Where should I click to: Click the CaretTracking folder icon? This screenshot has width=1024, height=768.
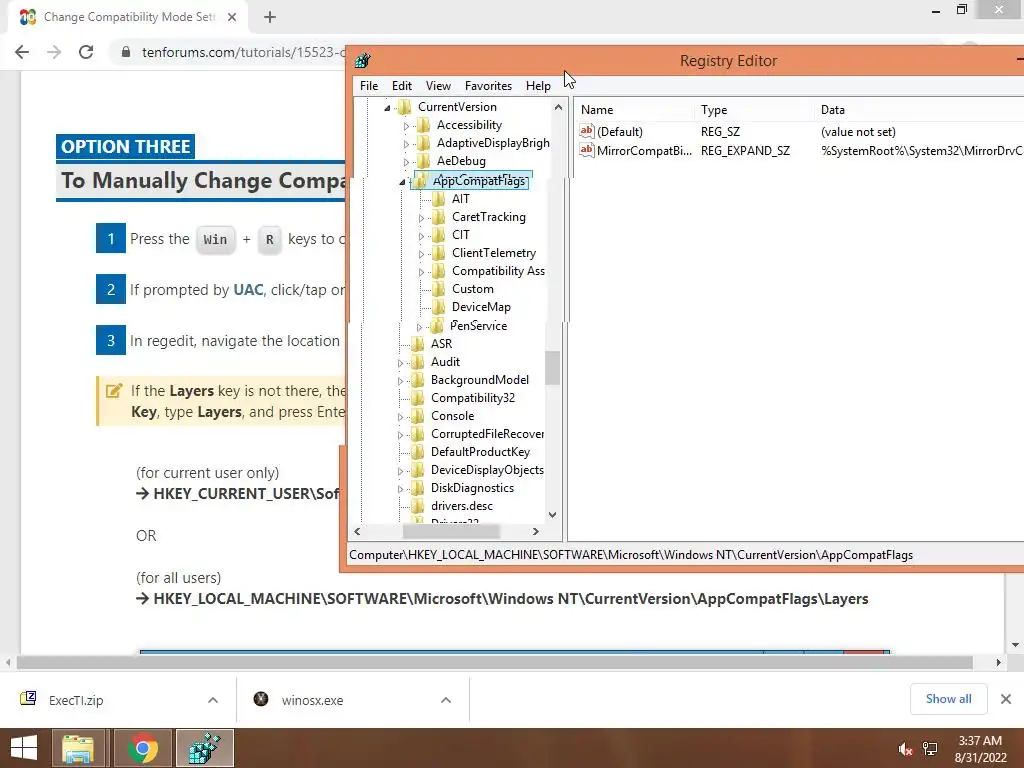[x=439, y=217]
